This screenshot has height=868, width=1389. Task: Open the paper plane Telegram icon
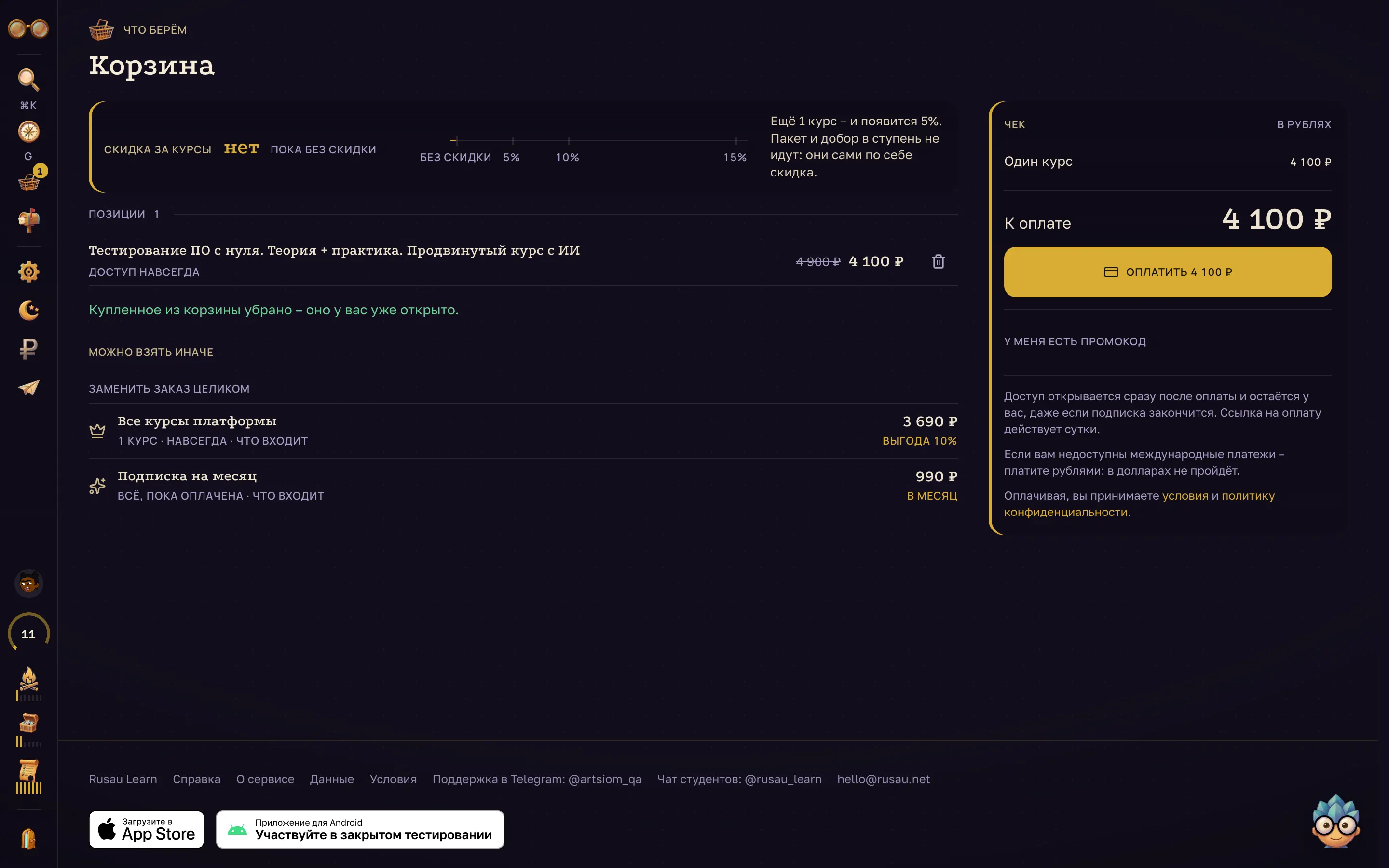point(29,388)
